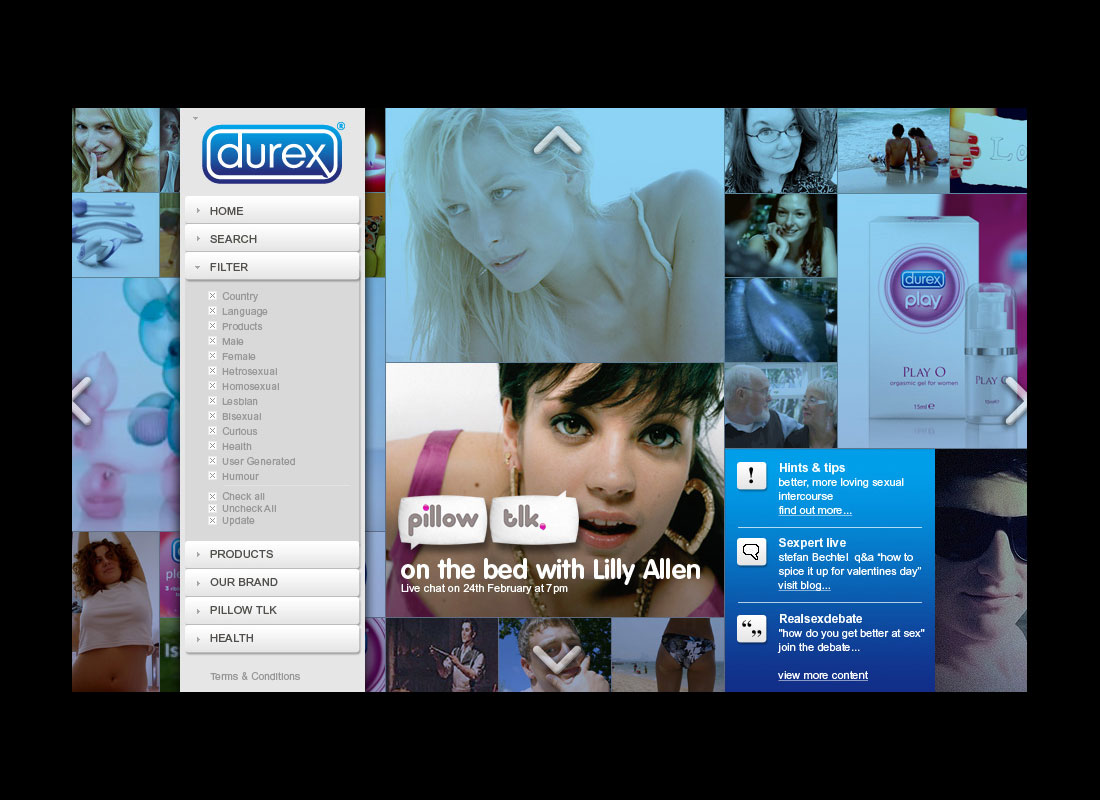Screen dimensions: 1100x800
Task: Click the Check all option
Action: pos(236,496)
